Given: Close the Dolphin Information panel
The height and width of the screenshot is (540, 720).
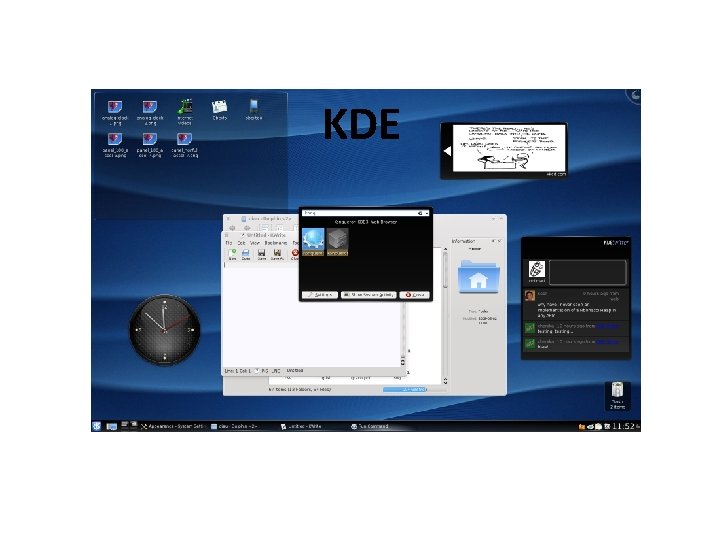Looking at the screenshot, I should pyautogui.click(x=500, y=241).
